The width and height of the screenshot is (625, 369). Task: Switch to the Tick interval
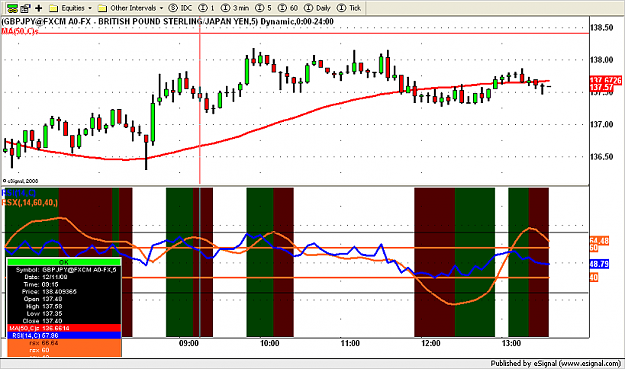click(349, 8)
